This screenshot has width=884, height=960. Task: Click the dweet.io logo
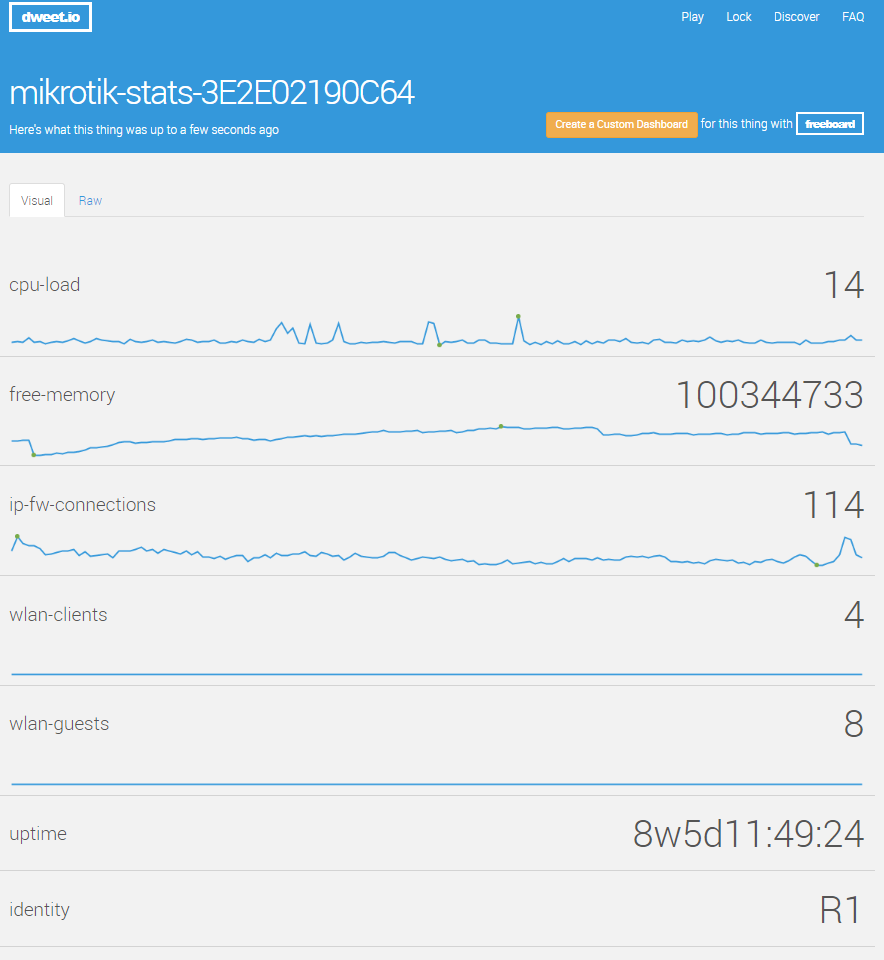coord(50,17)
